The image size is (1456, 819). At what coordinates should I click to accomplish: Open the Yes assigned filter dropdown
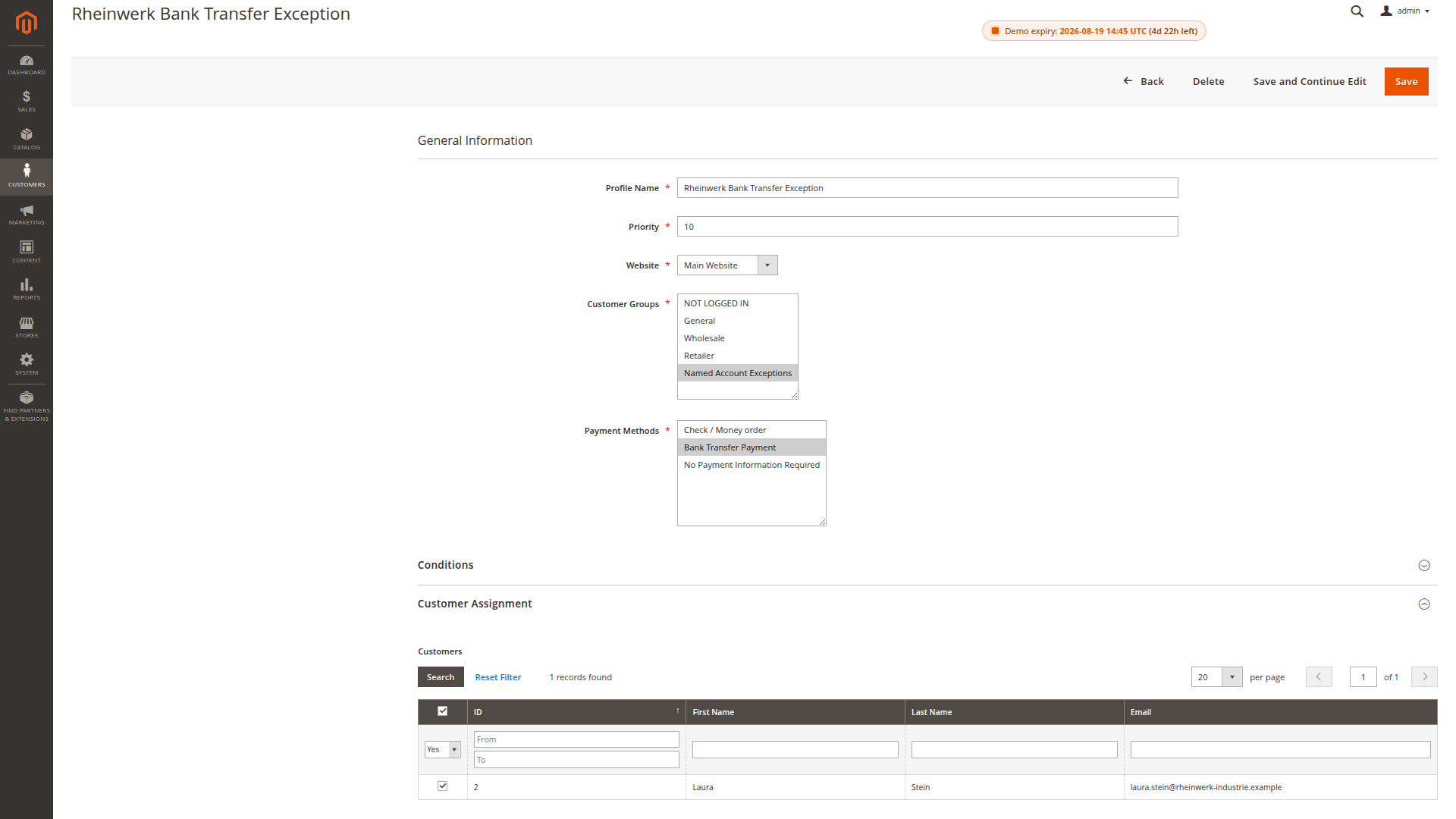click(x=442, y=749)
